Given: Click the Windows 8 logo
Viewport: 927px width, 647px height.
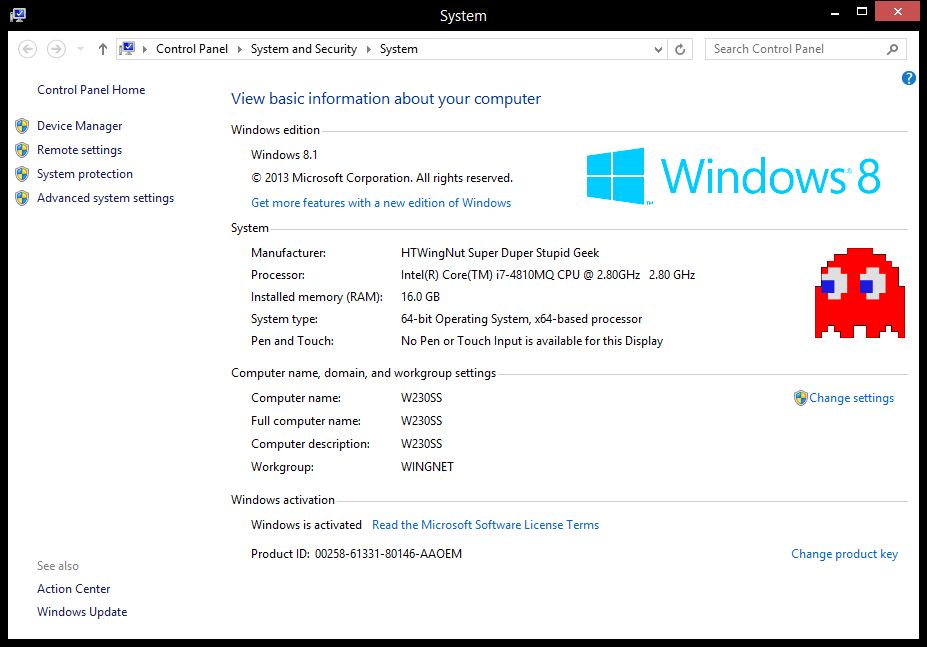Looking at the screenshot, I should tap(733, 176).
